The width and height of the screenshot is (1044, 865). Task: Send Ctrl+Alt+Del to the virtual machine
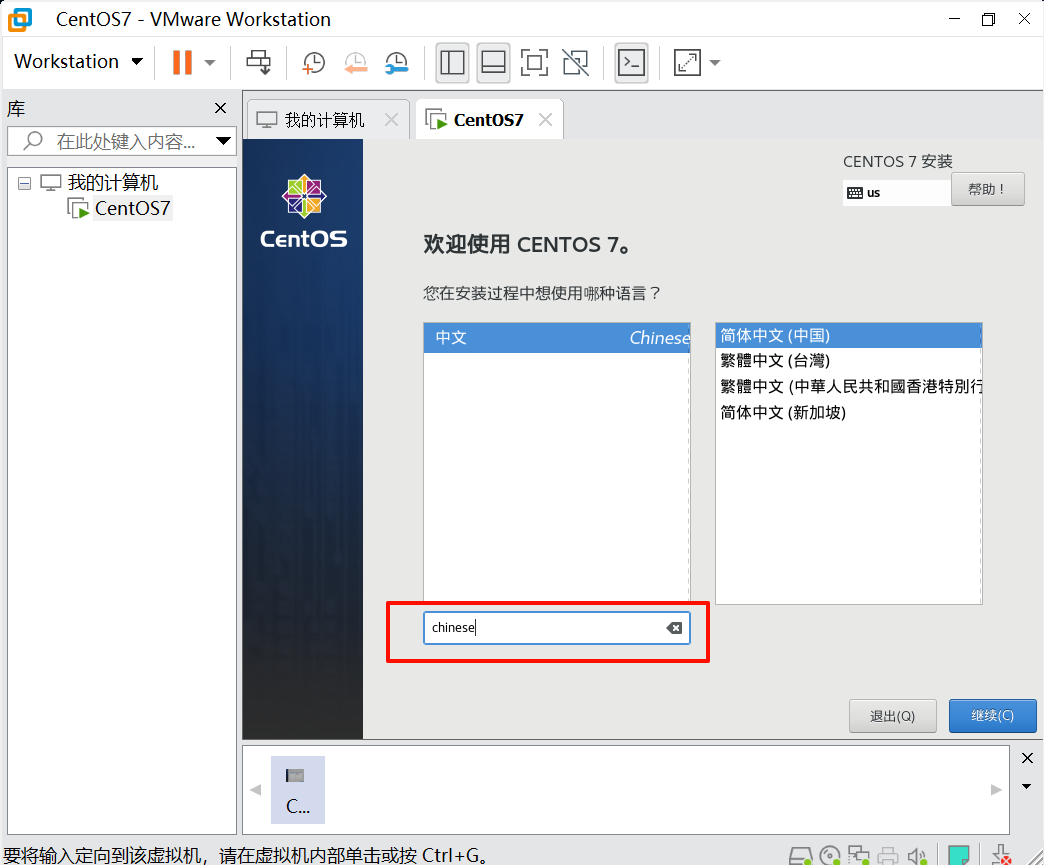point(258,63)
